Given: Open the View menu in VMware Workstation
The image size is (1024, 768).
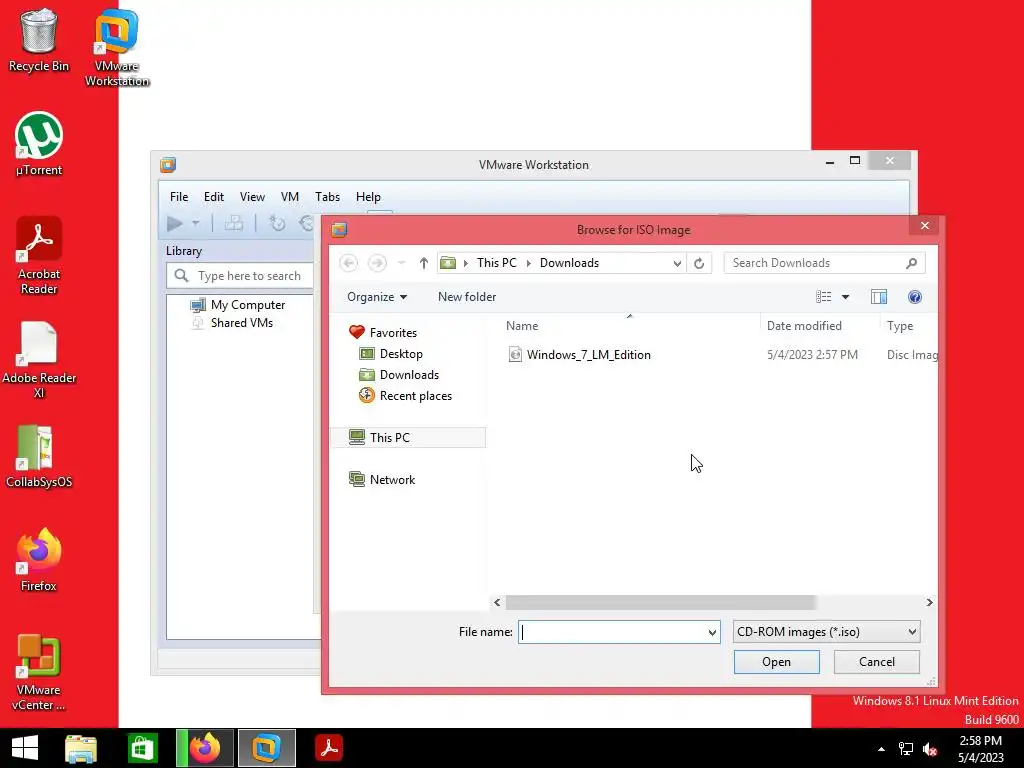Looking at the screenshot, I should pyautogui.click(x=252, y=197).
